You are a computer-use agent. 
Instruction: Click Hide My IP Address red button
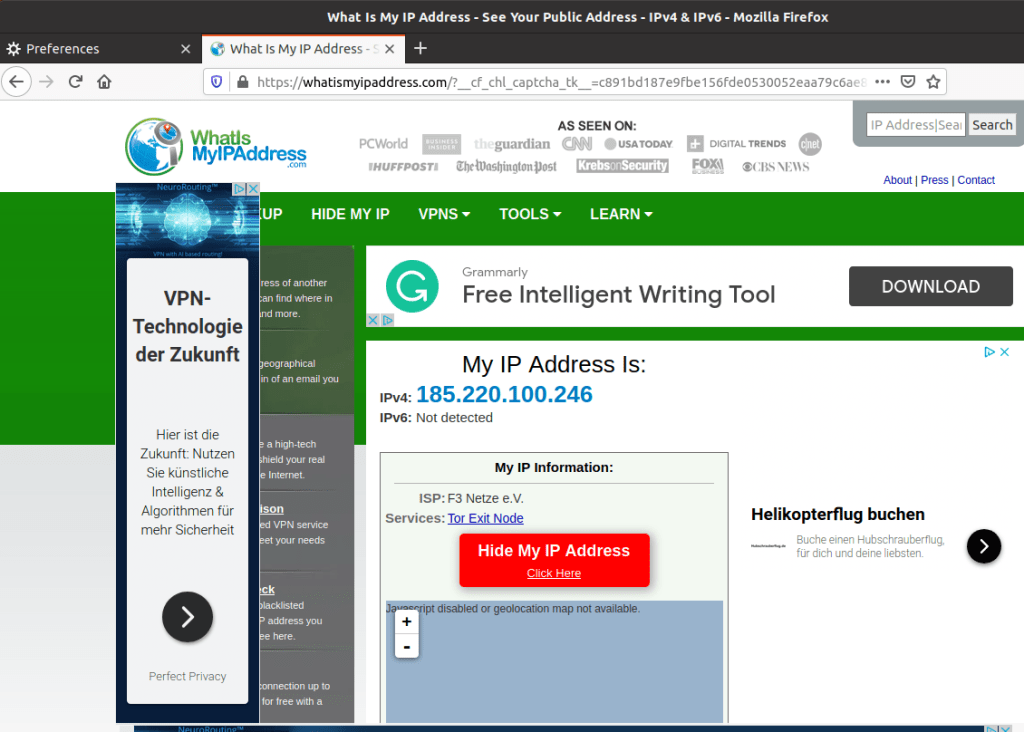[x=554, y=560]
